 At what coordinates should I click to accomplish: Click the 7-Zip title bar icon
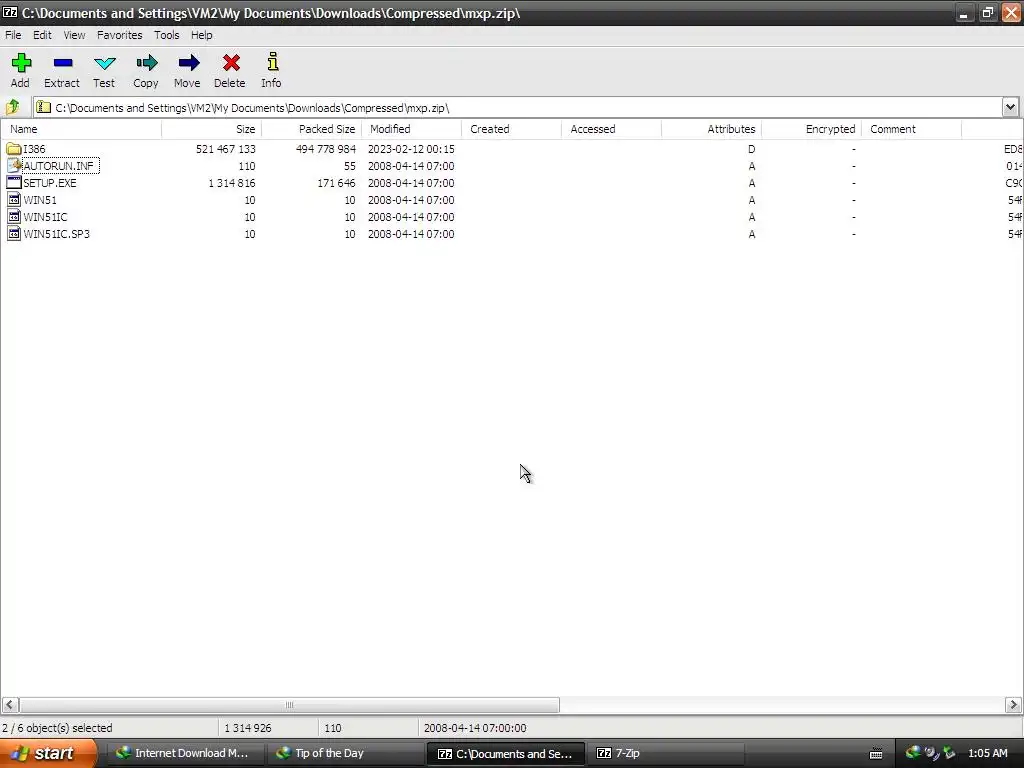(10, 13)
